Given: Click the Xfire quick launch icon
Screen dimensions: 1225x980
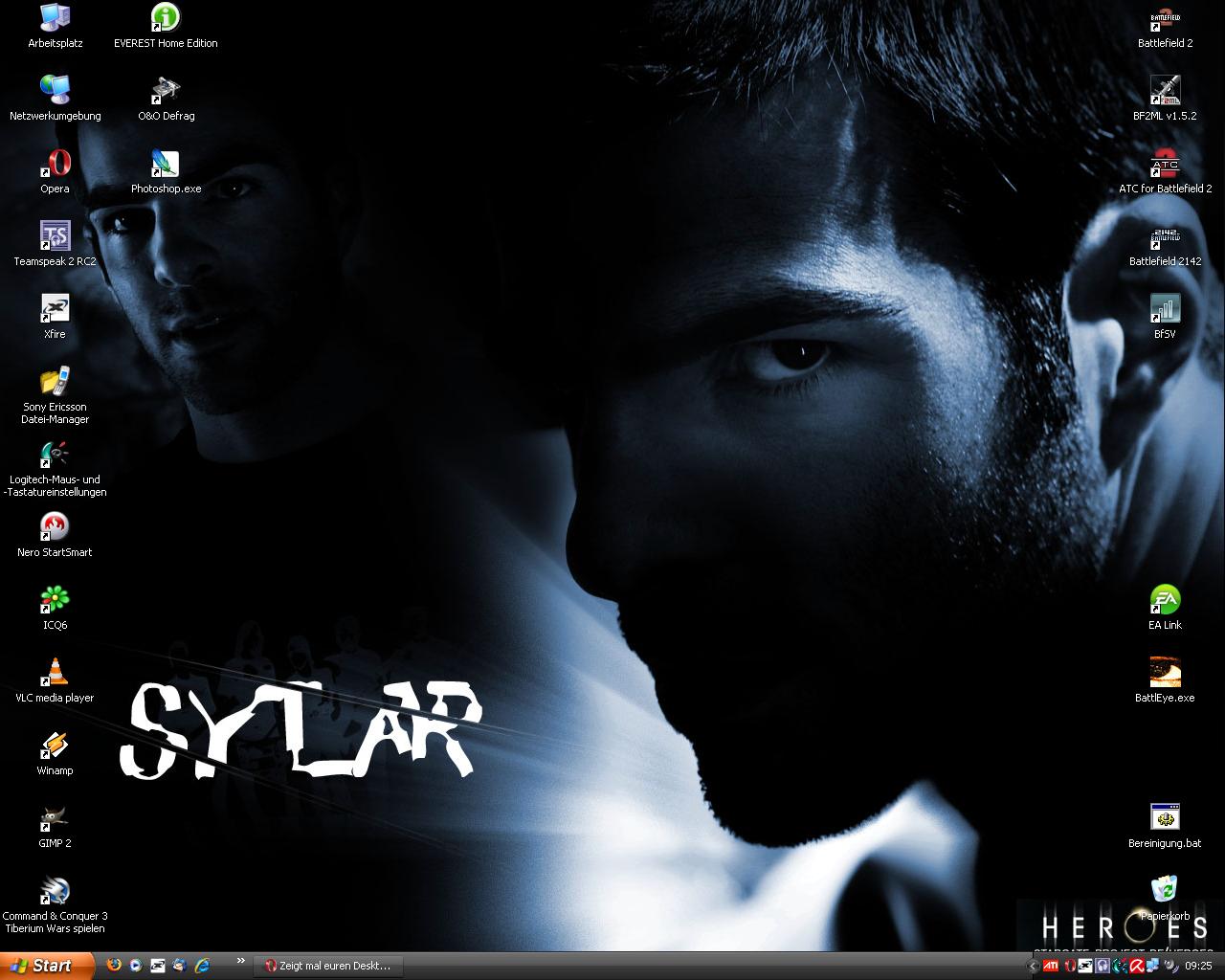Looking at the screenshot, I should pyautogui.click(x=158, y=966).
